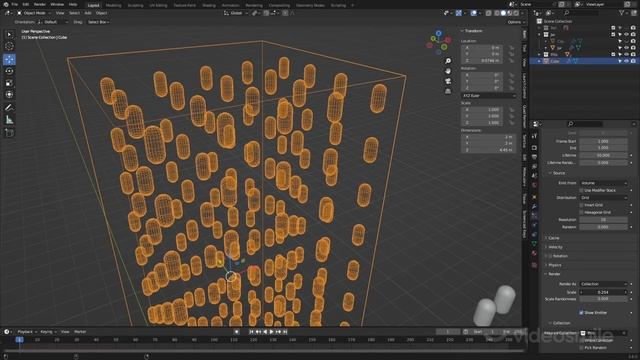
Task: Open the outliner filter funnel icon
Action: click(x=622, y=13)
